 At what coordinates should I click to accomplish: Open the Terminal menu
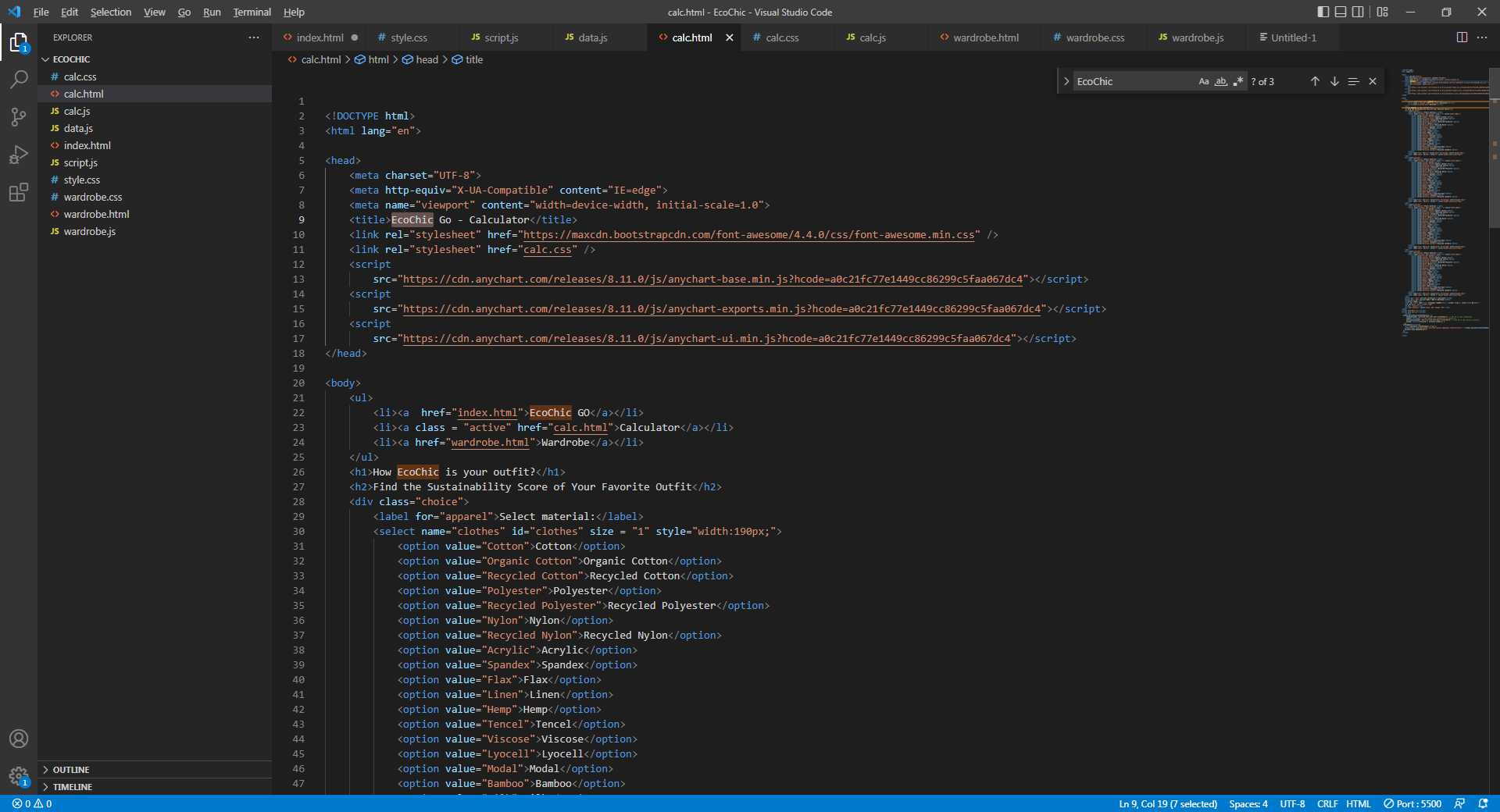(252, 12)
